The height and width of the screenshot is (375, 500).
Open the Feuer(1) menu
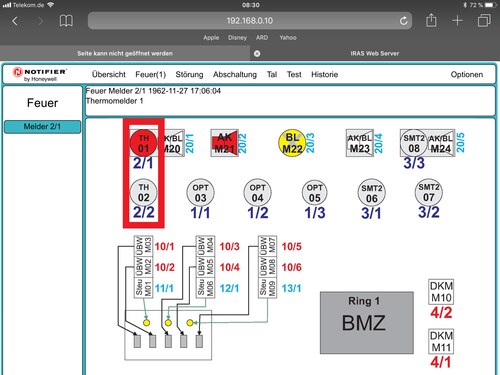pyautogui.click(x=150, y=74)
